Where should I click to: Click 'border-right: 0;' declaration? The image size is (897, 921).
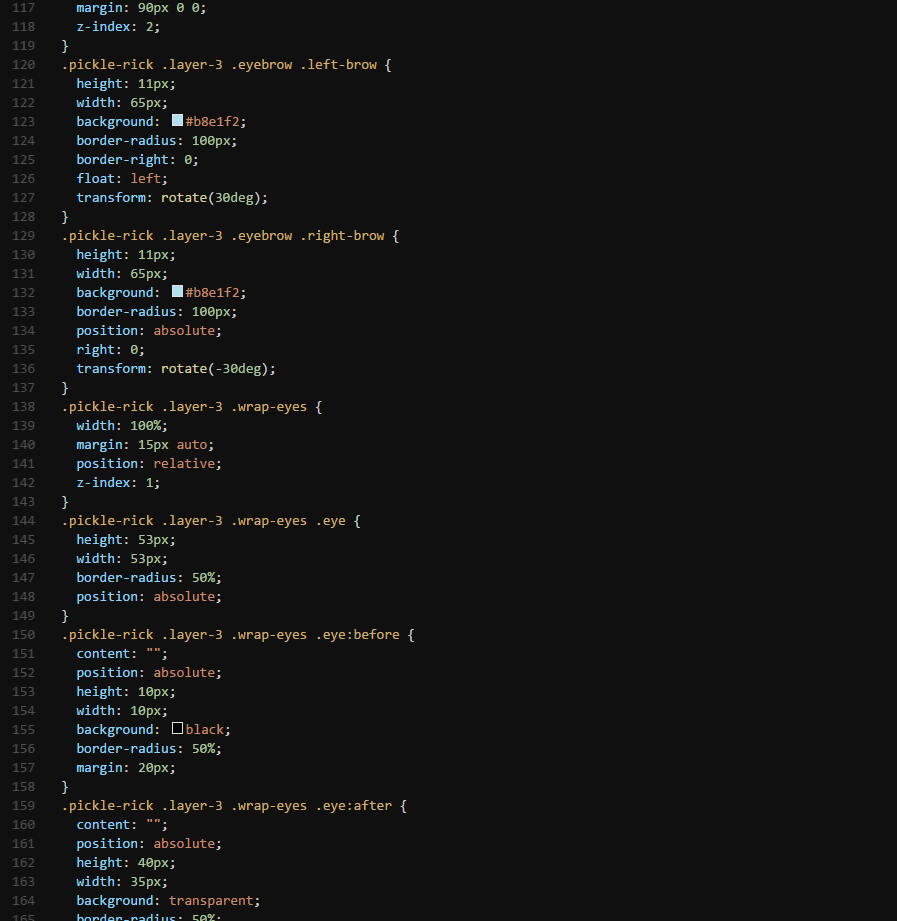tap(137, 160)
